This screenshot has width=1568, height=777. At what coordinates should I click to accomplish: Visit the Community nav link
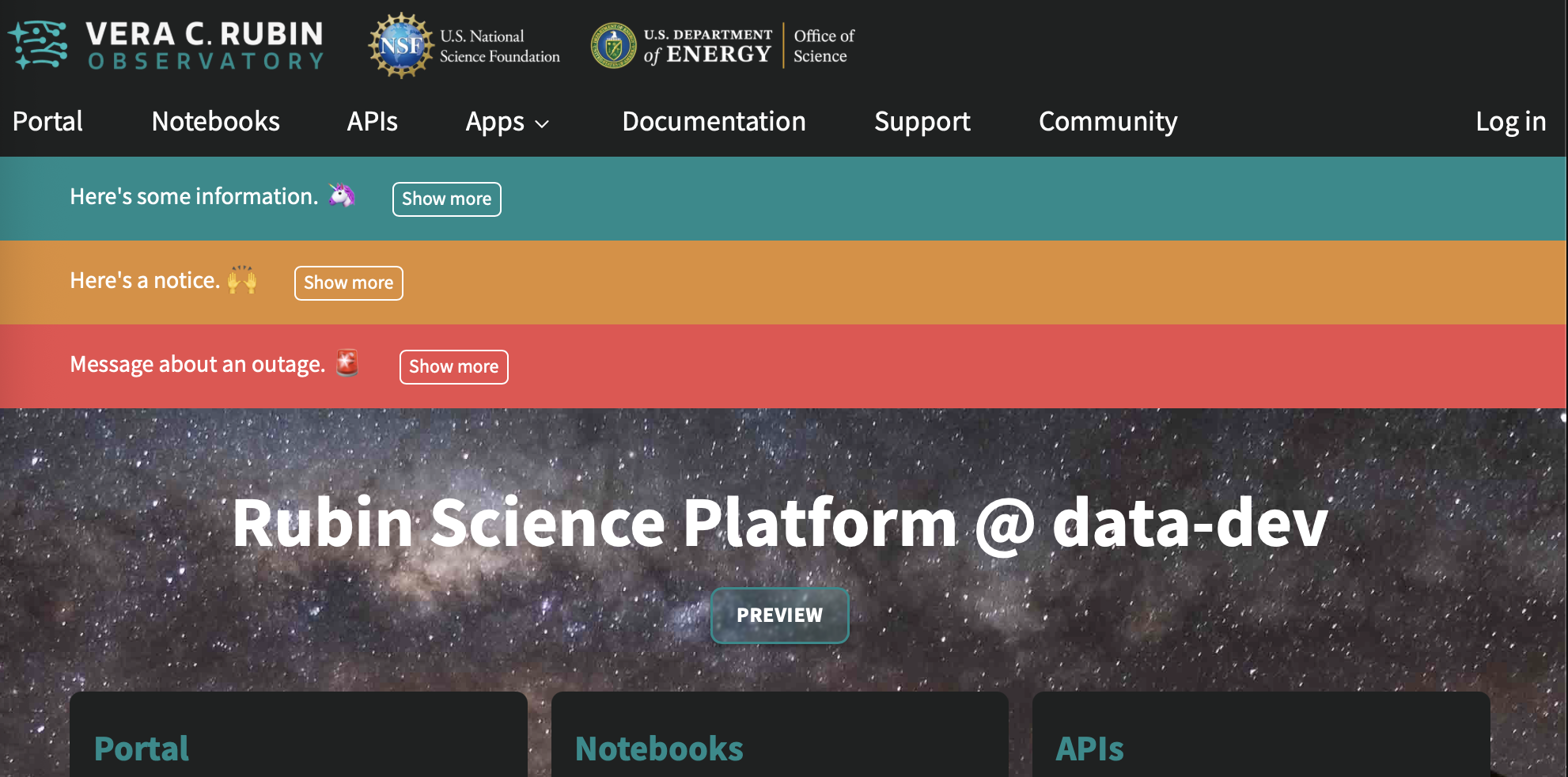click(x=1108, y=122)
